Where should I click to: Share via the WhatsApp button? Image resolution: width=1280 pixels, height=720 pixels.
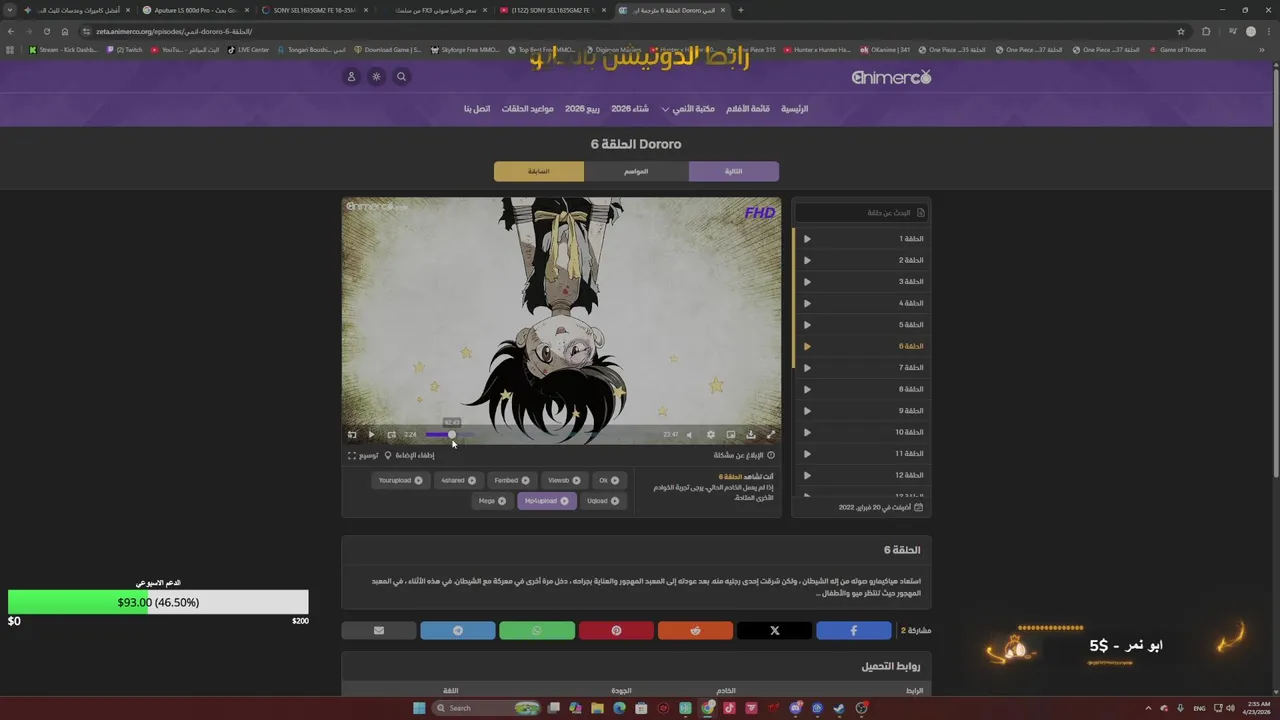(x=537, y=631)
